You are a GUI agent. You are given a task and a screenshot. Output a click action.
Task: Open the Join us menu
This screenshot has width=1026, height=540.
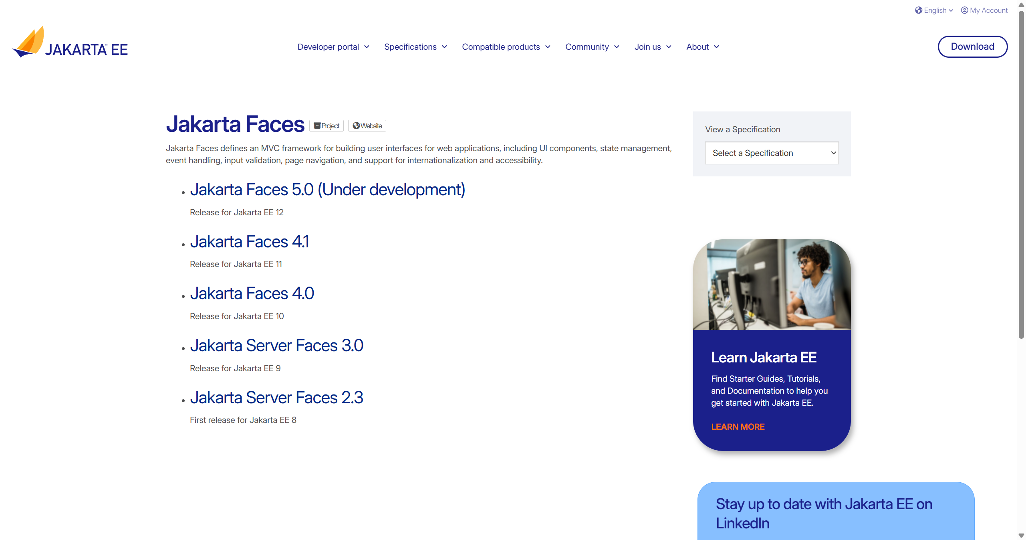[652, 47]
